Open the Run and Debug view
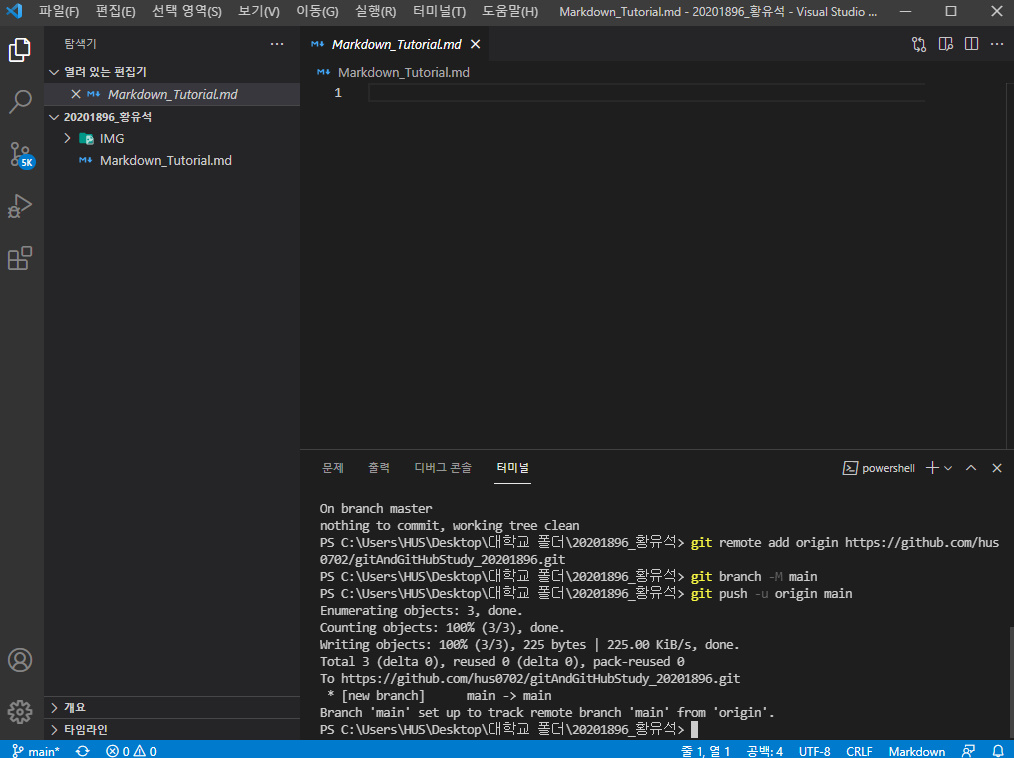 (20, 206)
